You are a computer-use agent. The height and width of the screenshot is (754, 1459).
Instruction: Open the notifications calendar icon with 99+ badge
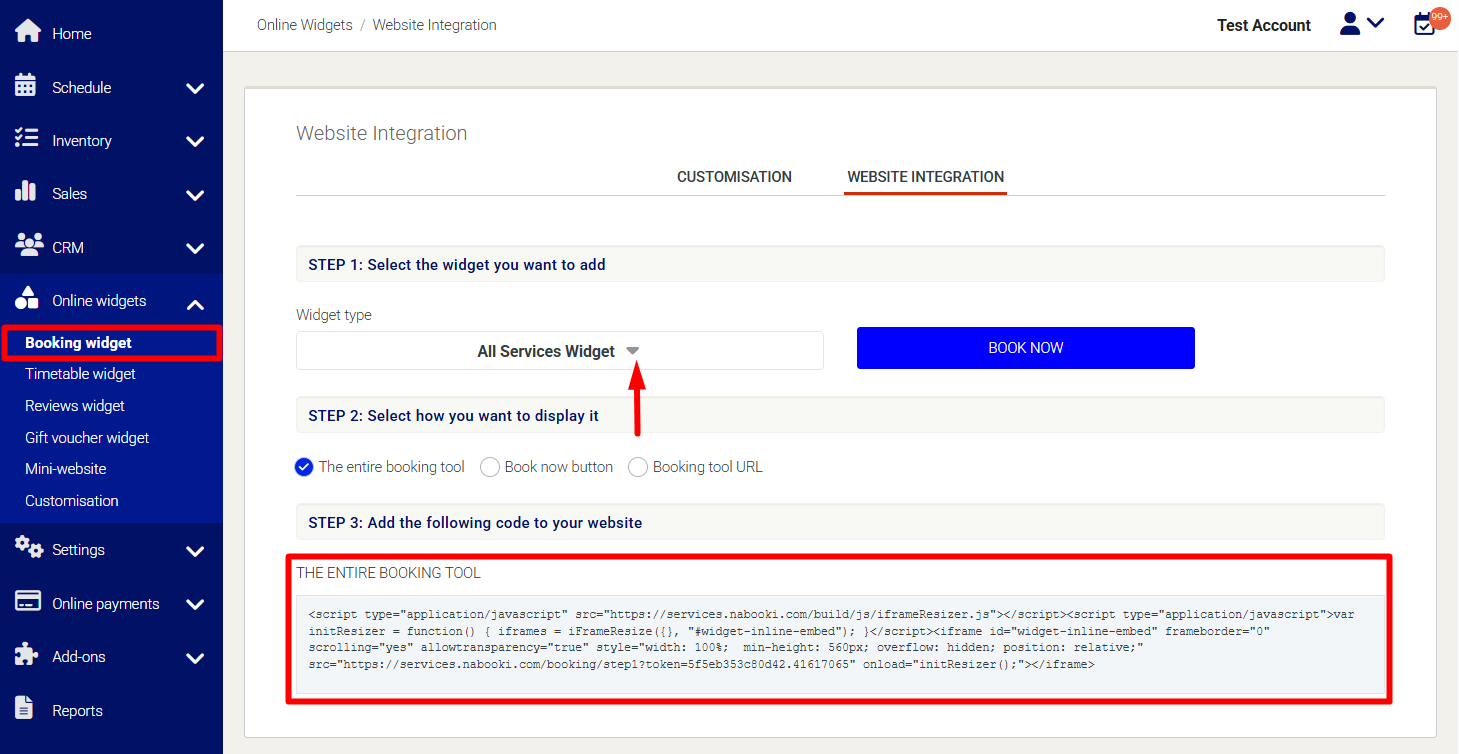1425,24
